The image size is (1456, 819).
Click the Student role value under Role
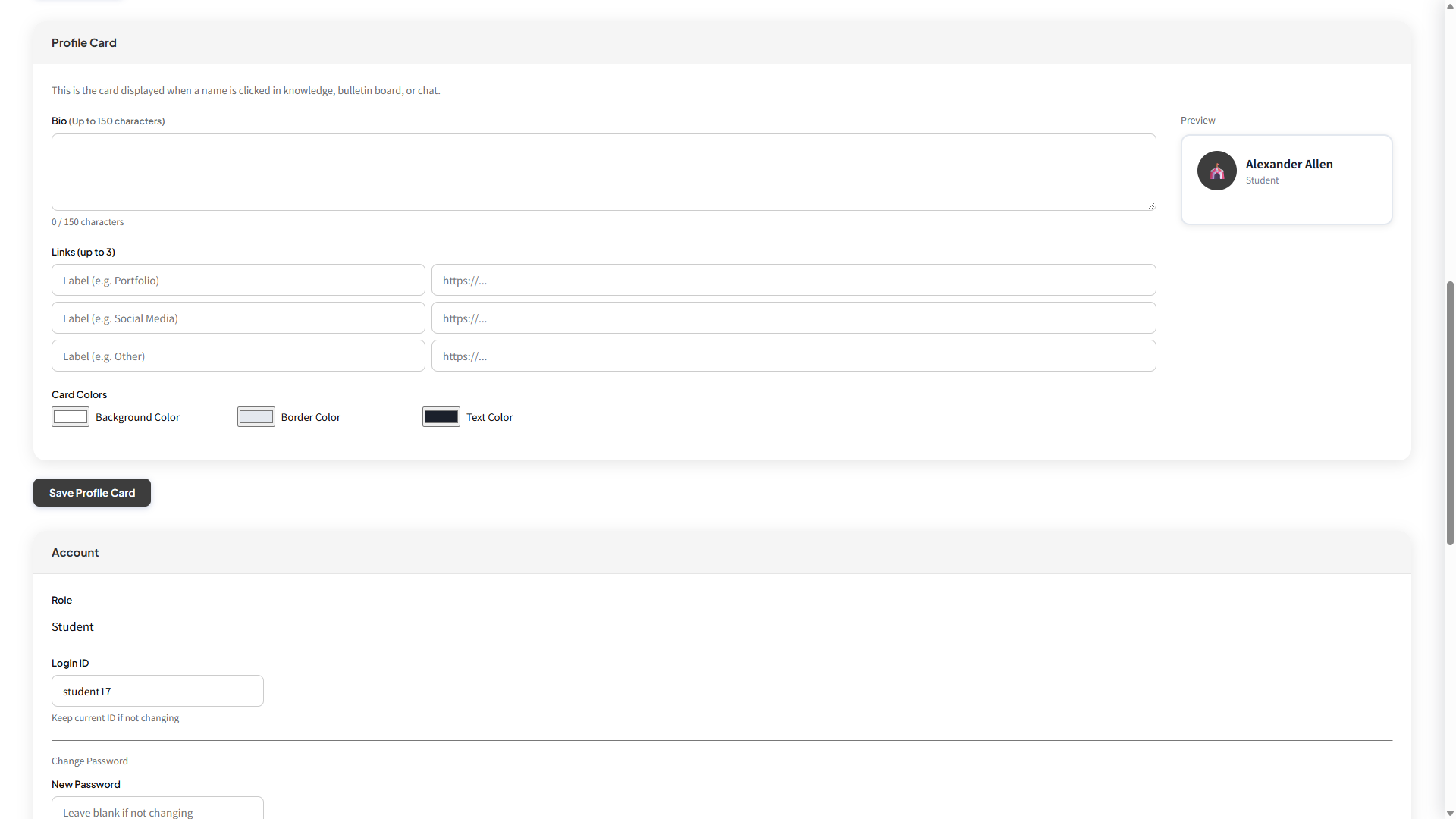coord(73,627)
